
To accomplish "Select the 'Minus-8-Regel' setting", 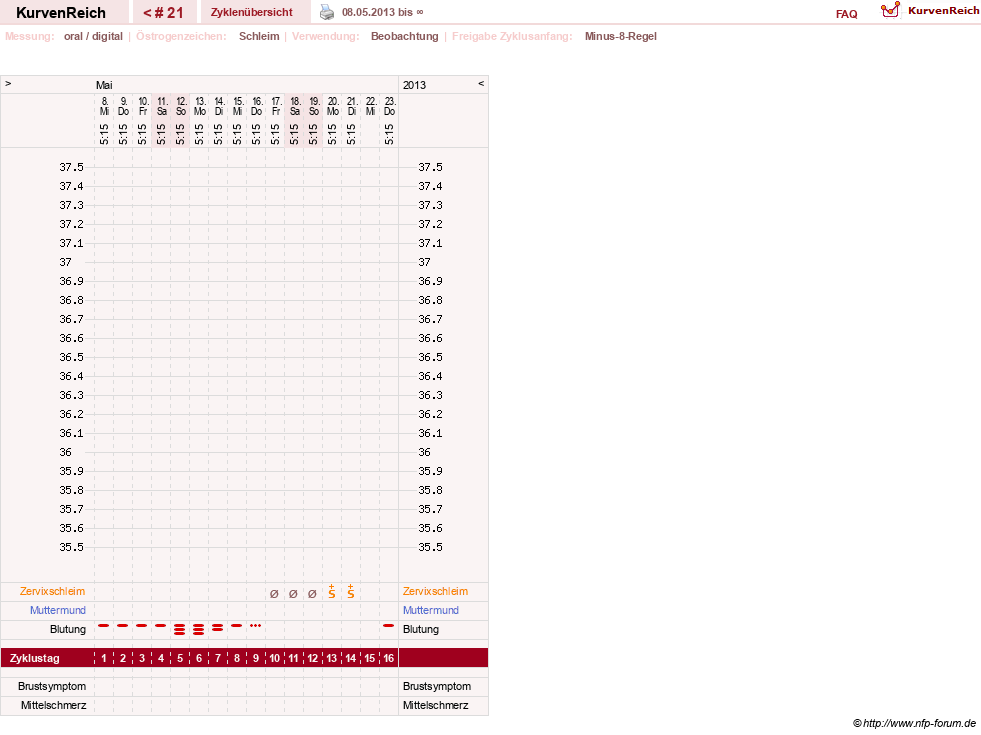I will point(621,36).
